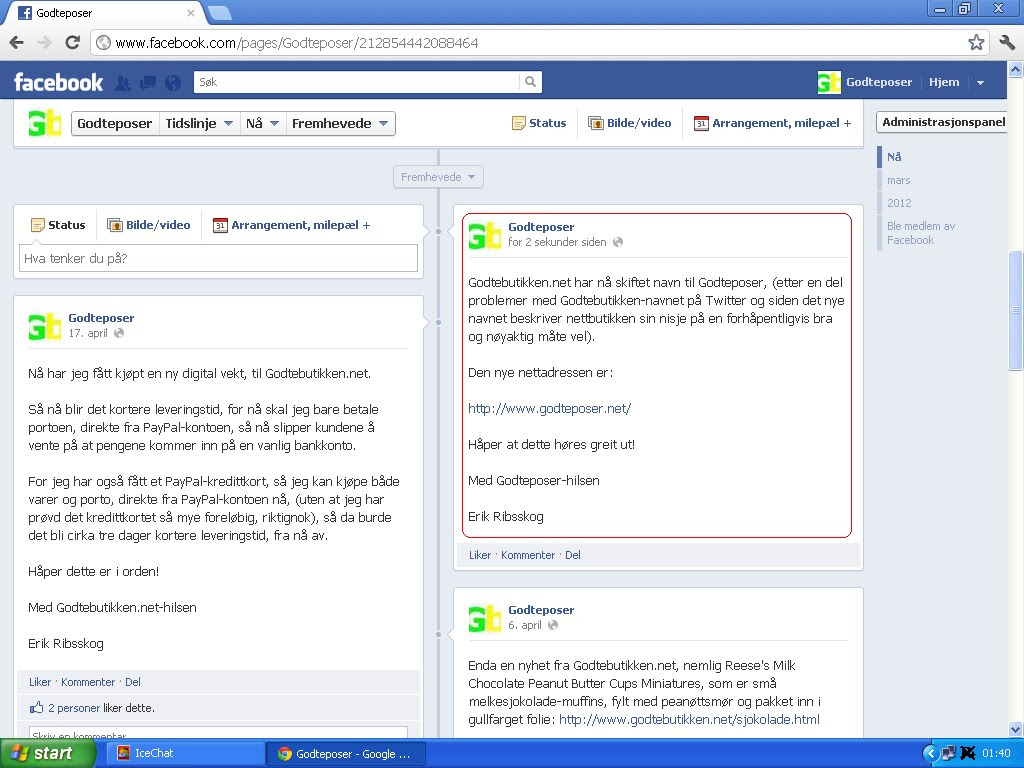The width and height of the screenshot is (1024, 768).
Task: Like the 17. april post
Action: [x=40, y=682]
